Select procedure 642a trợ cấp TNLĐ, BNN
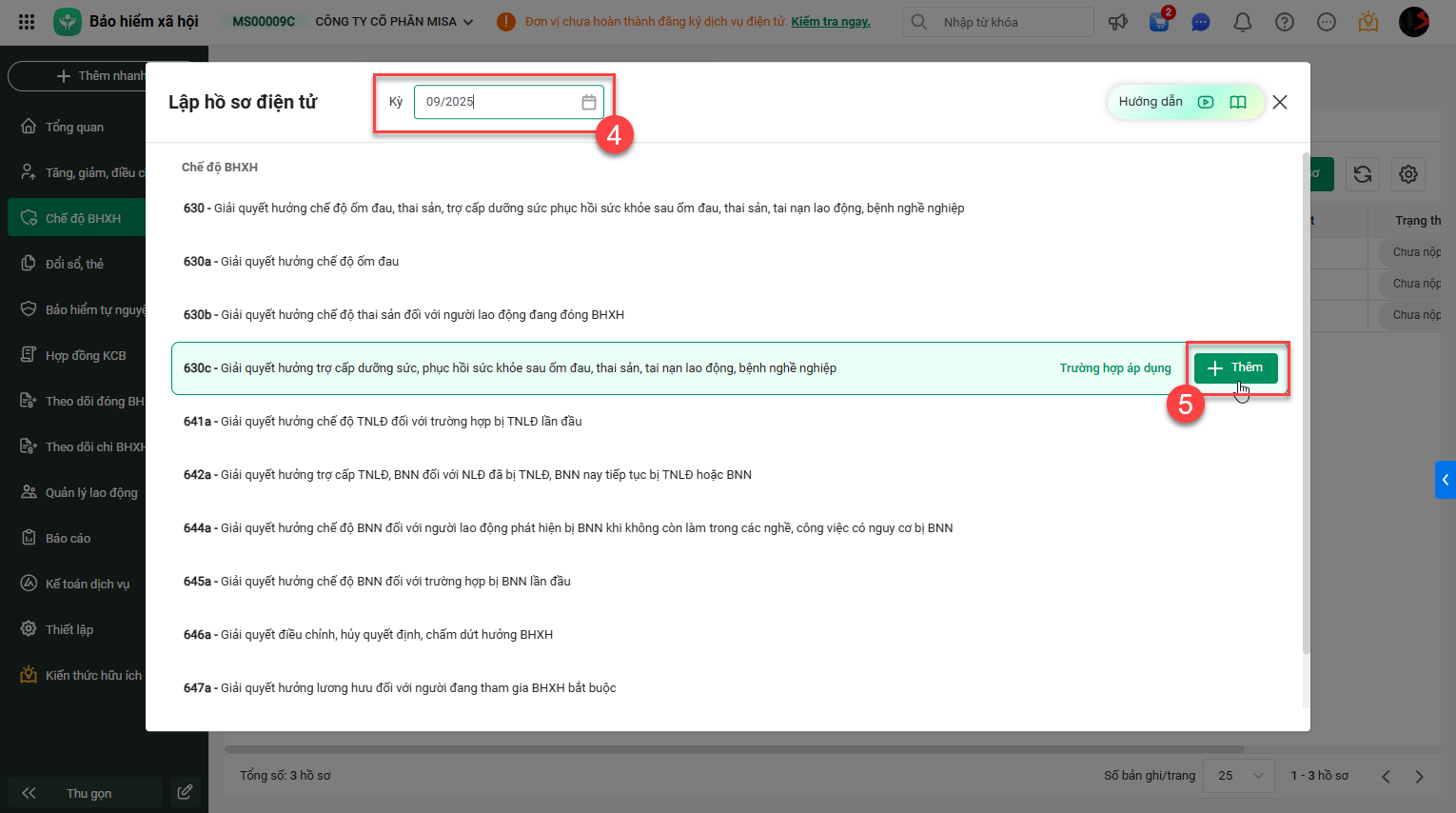This screenshot has width=1456, height=813. coord(731,475)
